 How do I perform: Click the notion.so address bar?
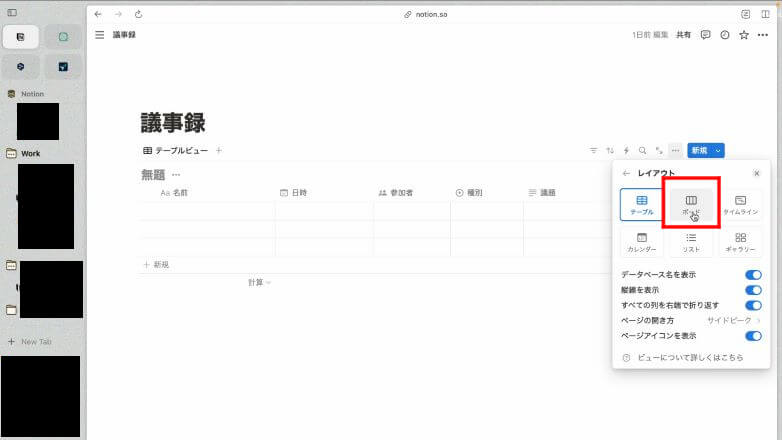pos(426,14)
